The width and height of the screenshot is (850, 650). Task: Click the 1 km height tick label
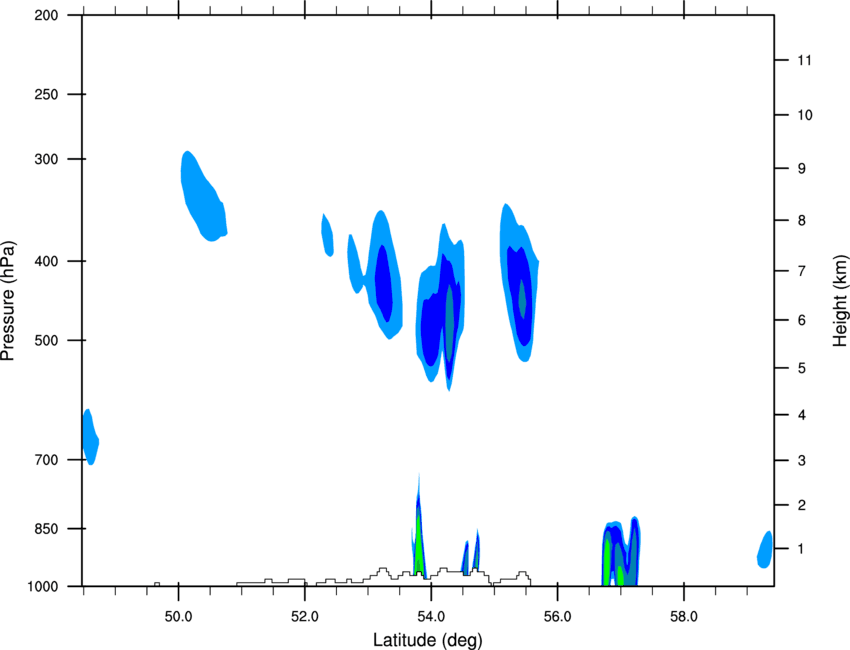(x=801, y=549)
